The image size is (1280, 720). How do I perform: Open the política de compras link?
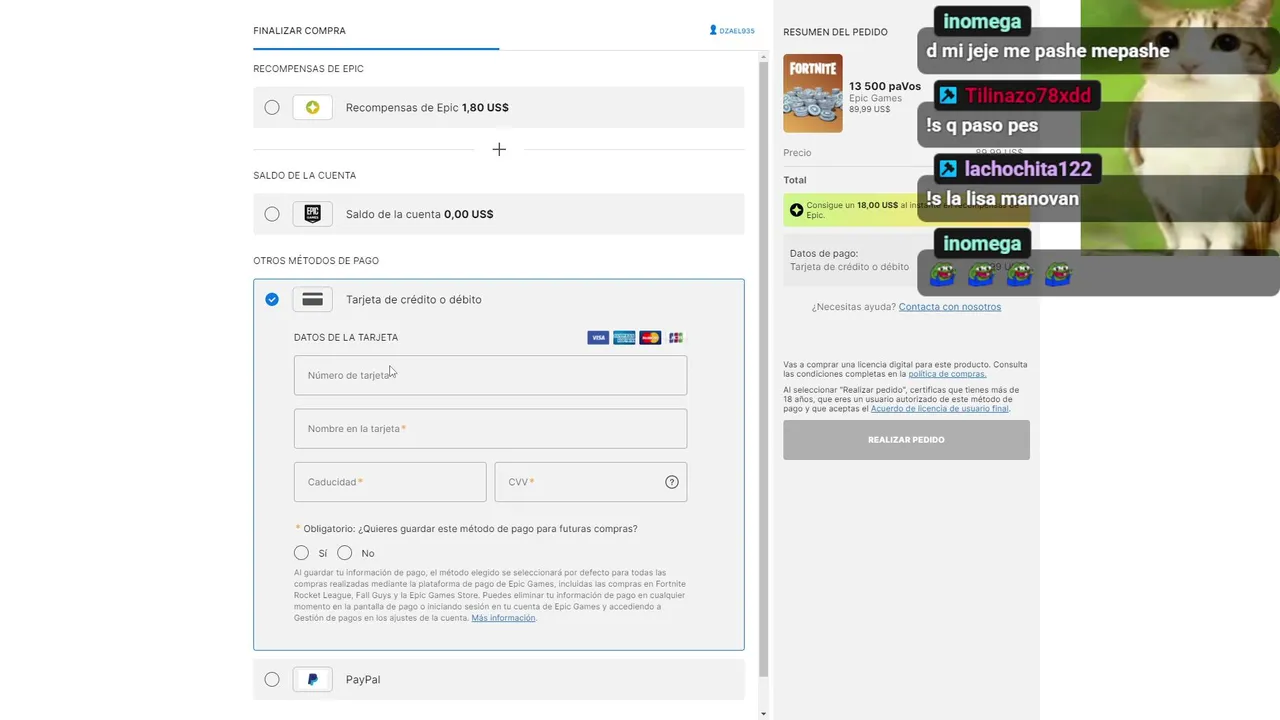tap(947, 374)
